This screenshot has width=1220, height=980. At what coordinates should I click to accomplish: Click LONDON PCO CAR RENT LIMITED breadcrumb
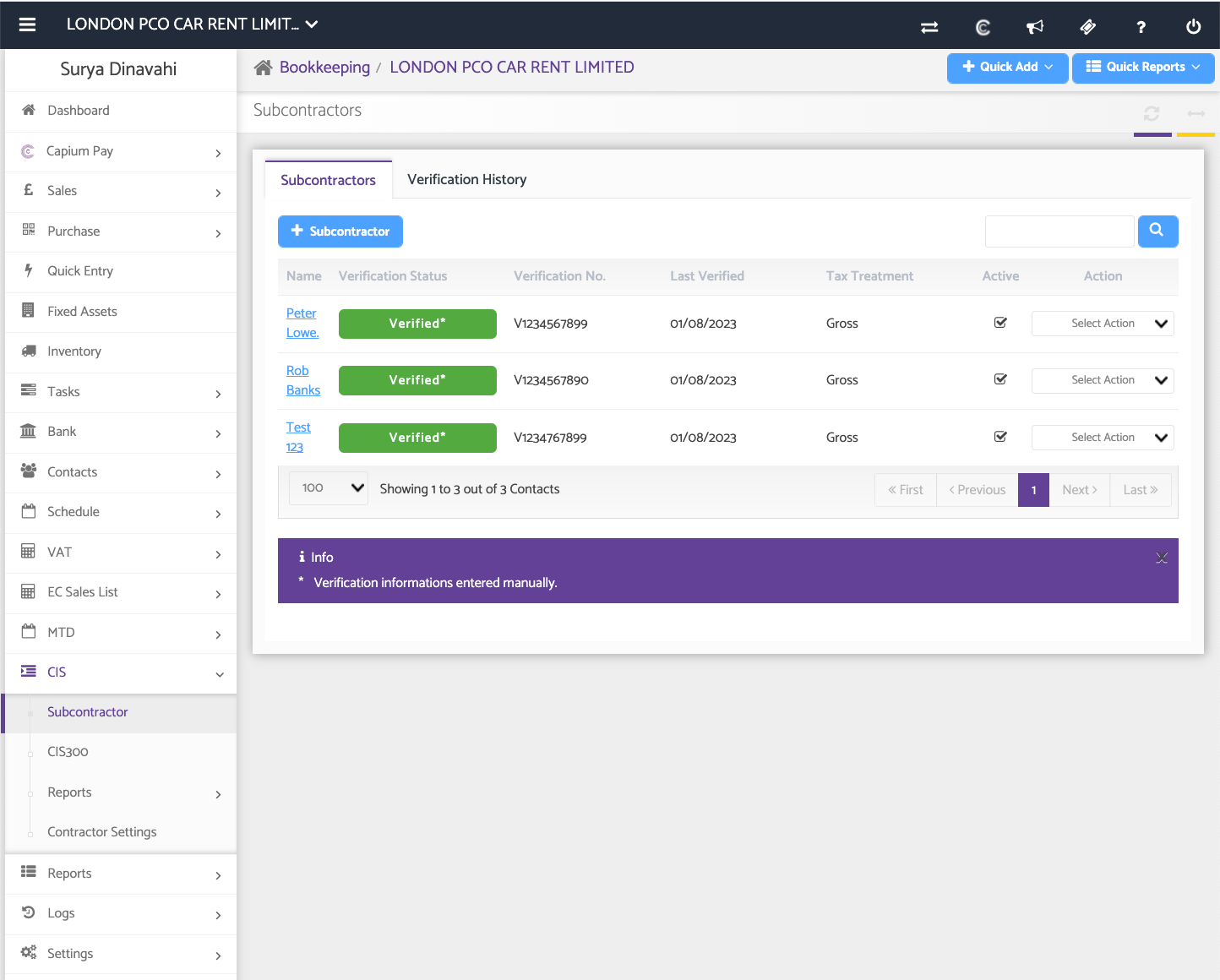[x=512, y=68]
